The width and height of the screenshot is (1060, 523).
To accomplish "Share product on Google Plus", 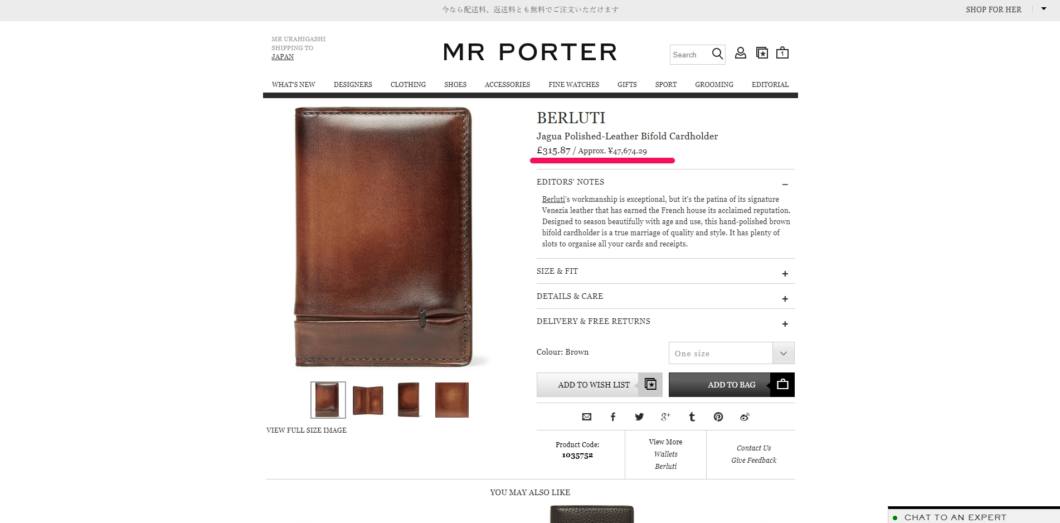I will (665, 417).
